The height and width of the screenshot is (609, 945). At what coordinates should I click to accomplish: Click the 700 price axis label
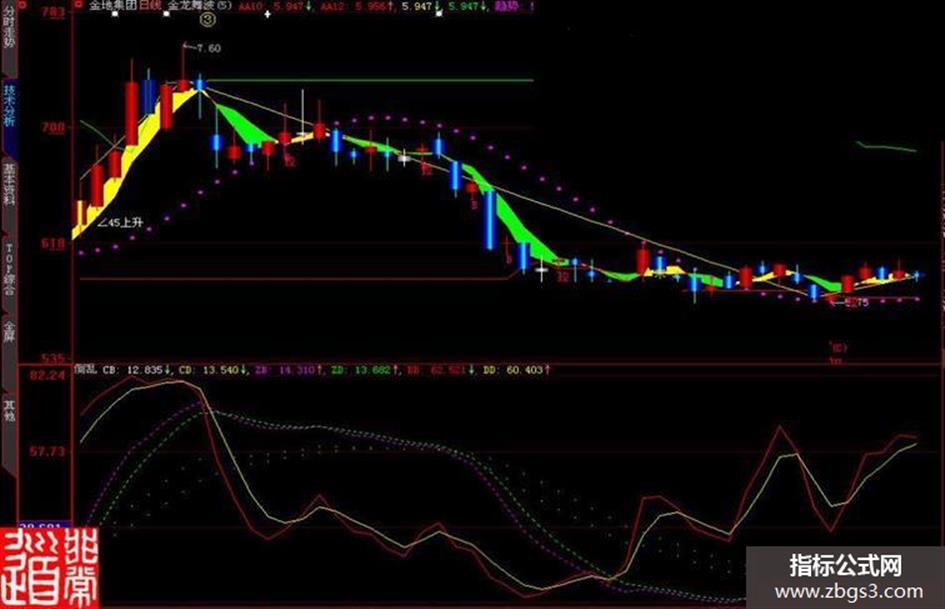click(53, 128)
